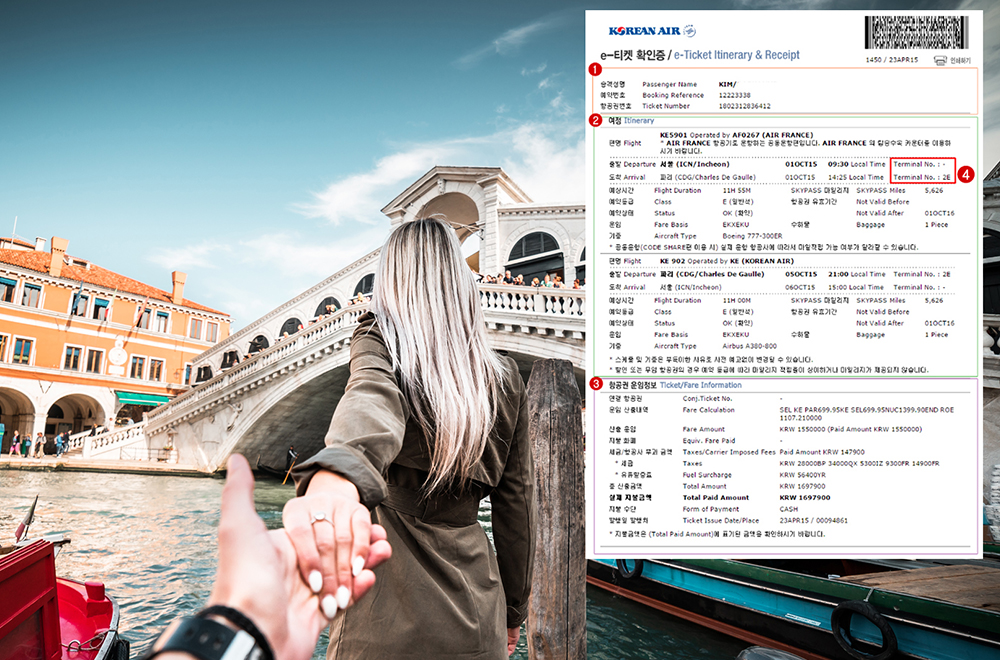Click the barcode at the ticket top
The width and height of the screenshot is (1000, 660).
point(918,32)
